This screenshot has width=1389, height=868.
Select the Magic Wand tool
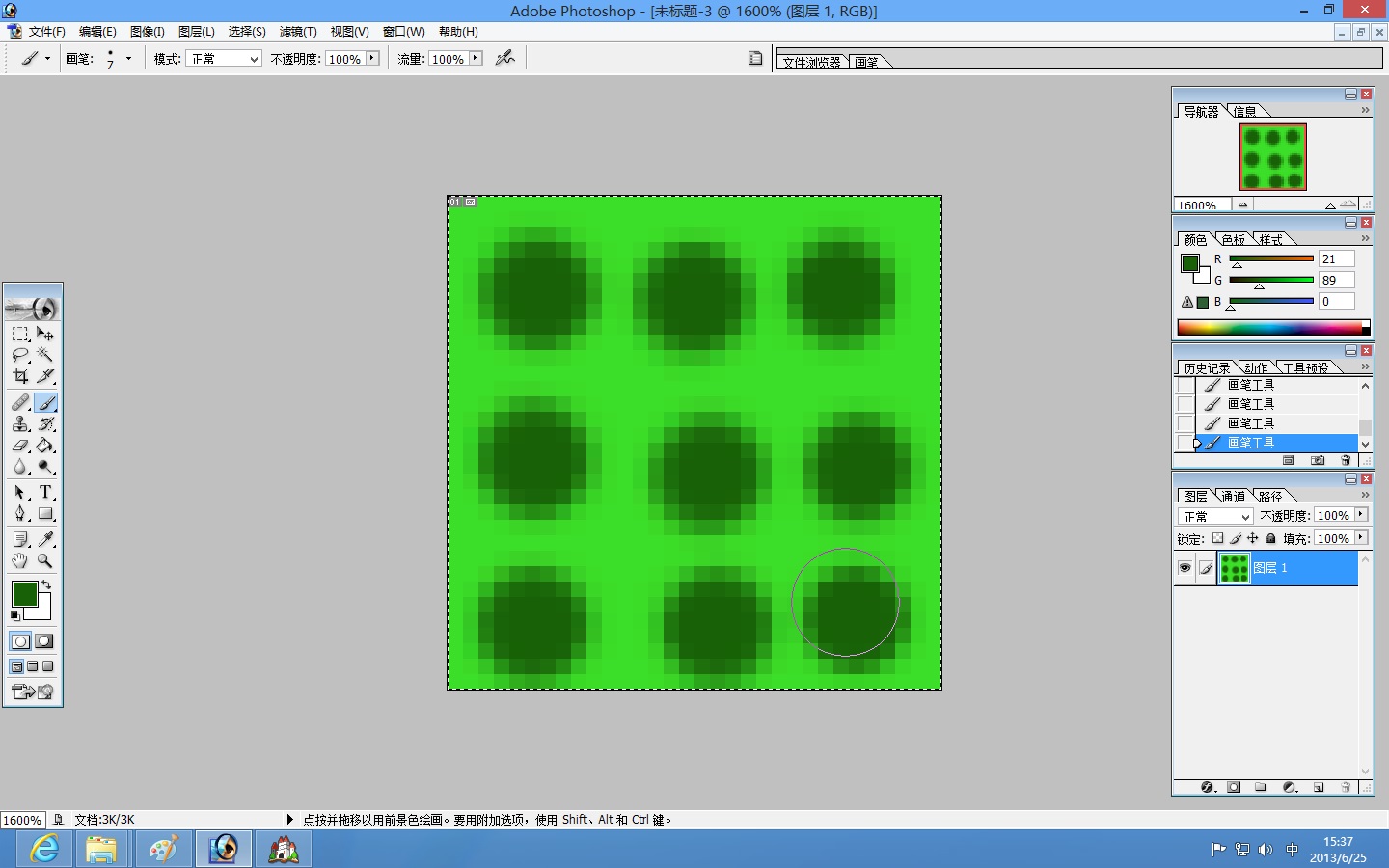coord(45,355)
